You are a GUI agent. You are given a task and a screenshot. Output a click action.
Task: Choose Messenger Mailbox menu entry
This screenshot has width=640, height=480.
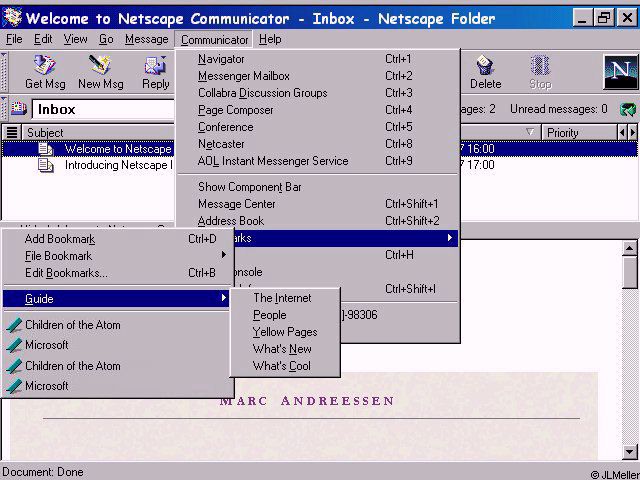click(x=318, y=76)
